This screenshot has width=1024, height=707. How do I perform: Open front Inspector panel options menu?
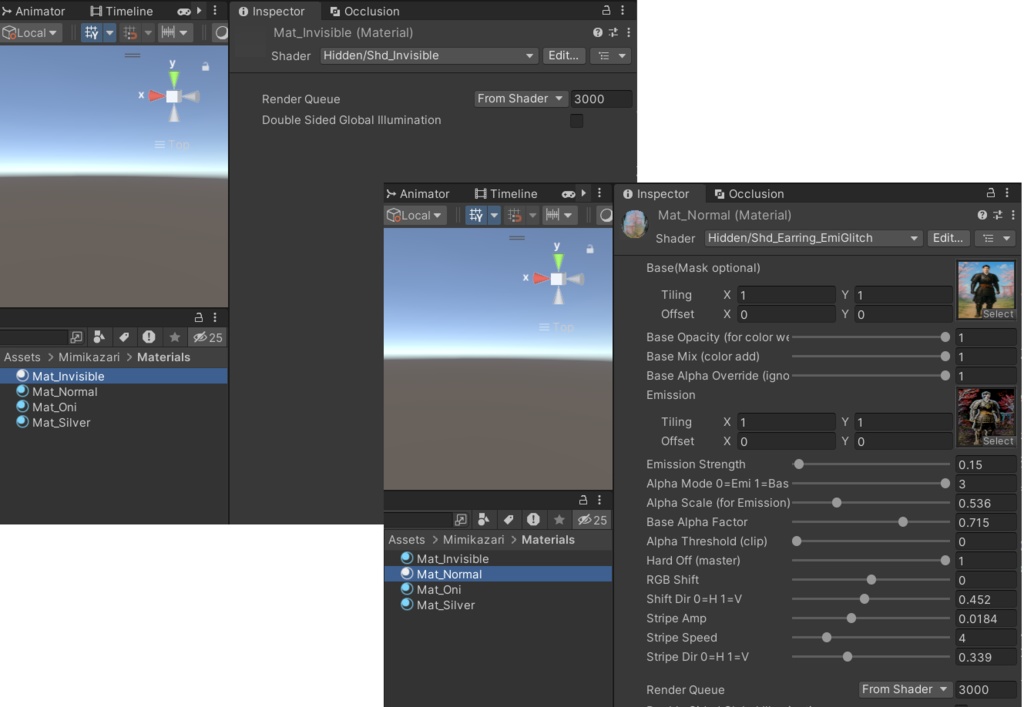point(1007,193)
